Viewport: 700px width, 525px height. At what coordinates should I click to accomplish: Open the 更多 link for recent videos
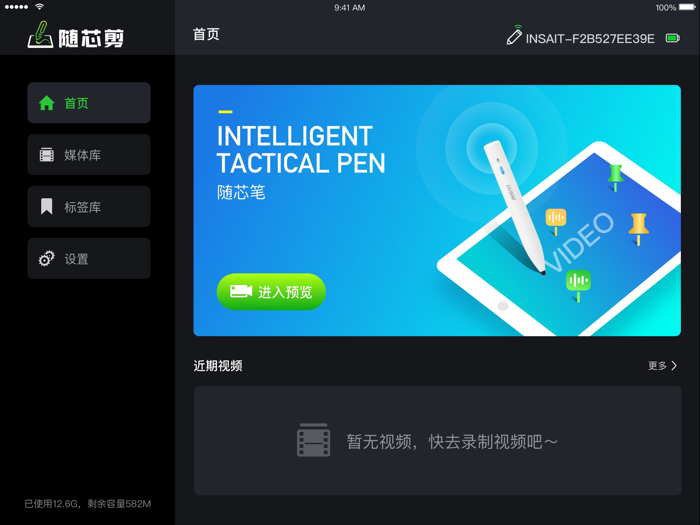(x=662, y=366)
